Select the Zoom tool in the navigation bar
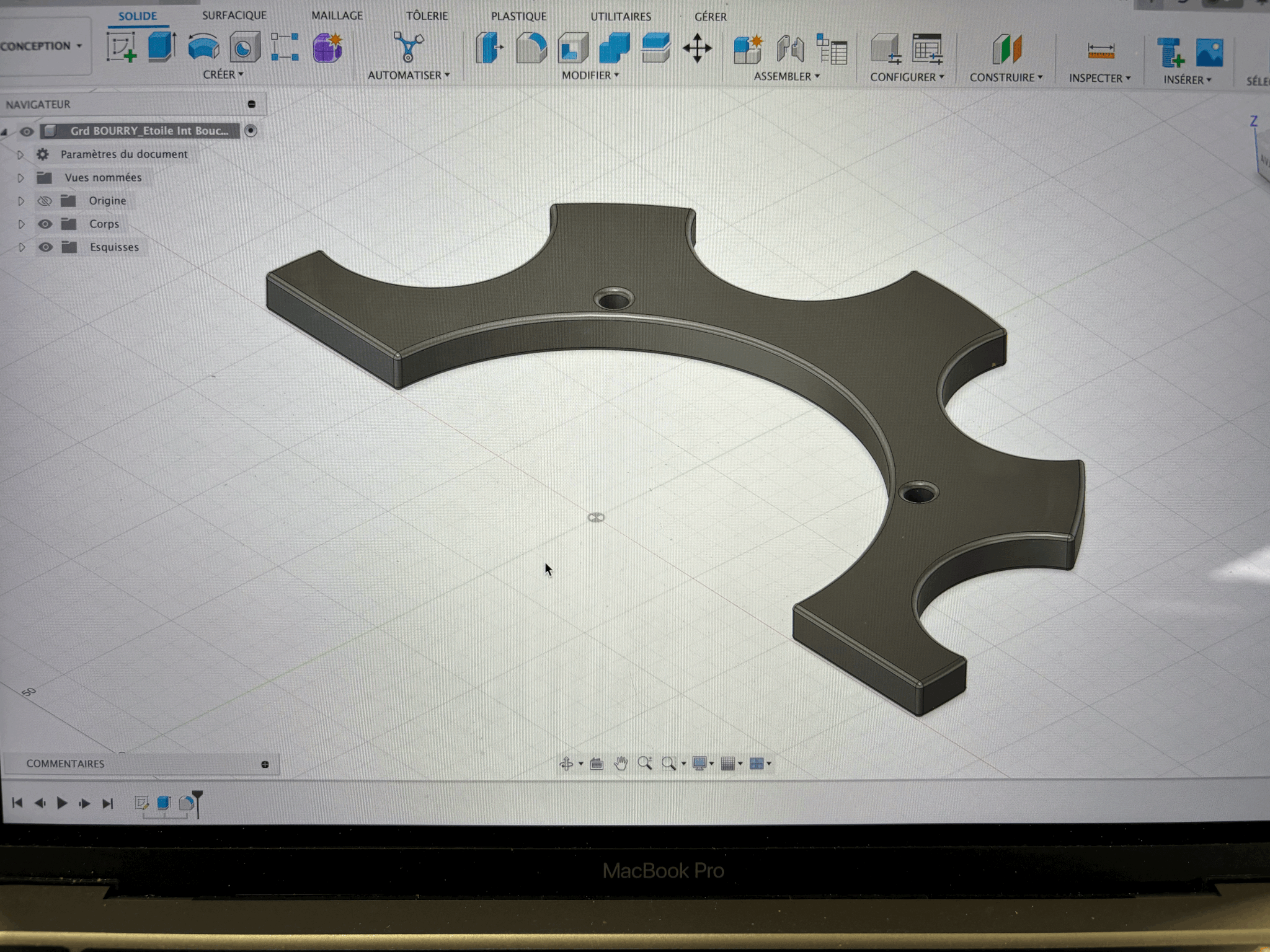1270x952 pixels. pyautogui.click(x=645, y=764)
